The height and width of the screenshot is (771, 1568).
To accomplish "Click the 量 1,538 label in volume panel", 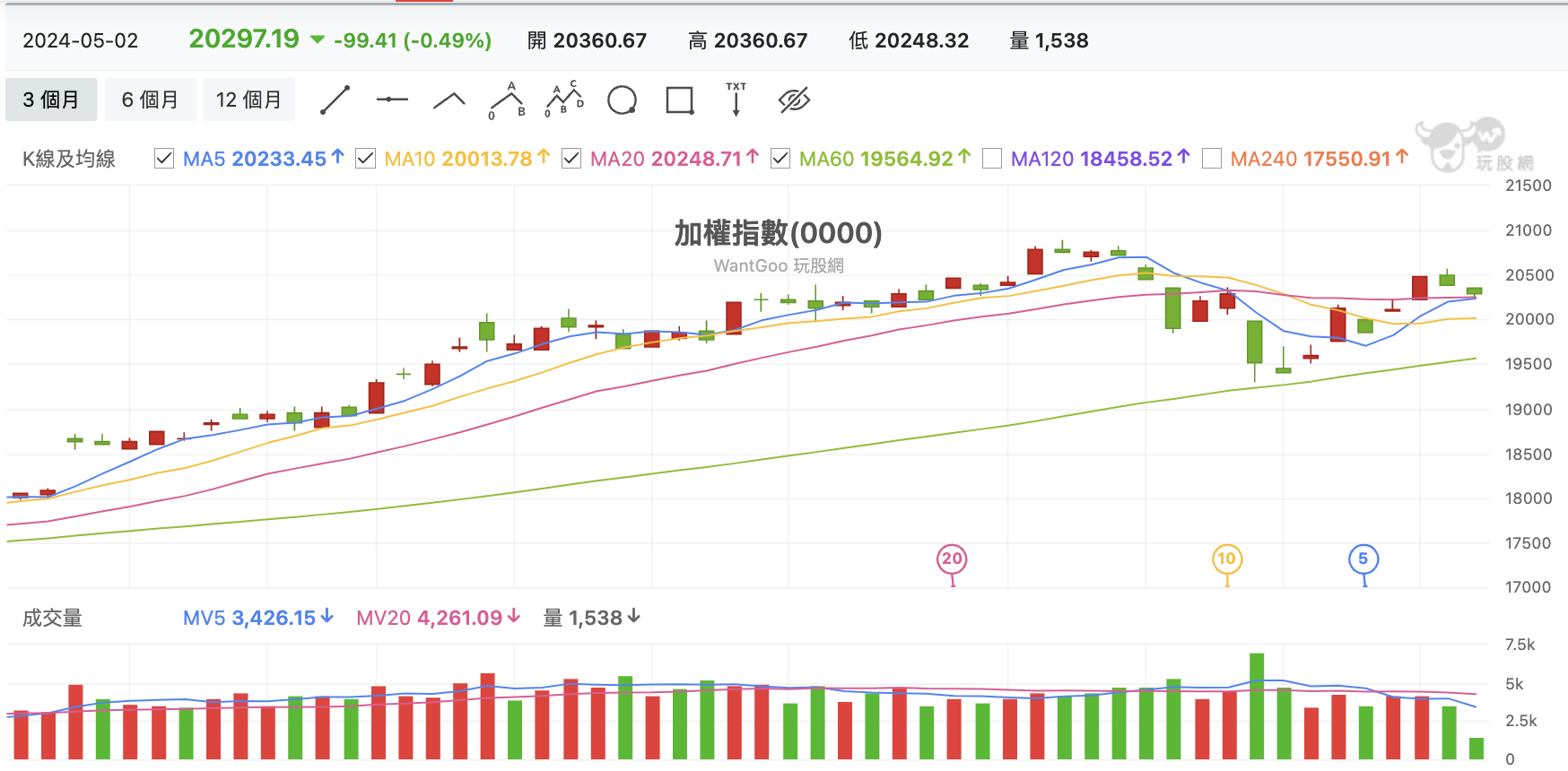I will click(592, 618).
